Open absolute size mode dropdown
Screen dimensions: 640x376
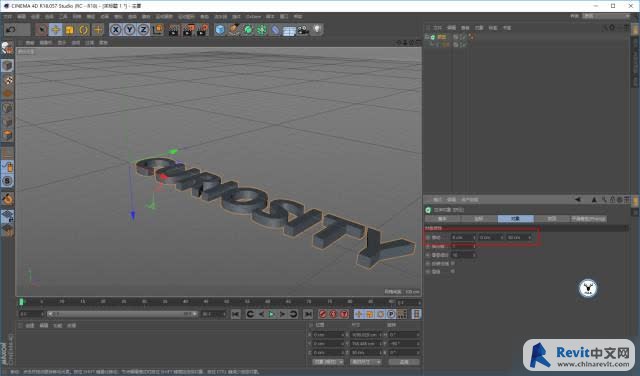tap(366, 362)
